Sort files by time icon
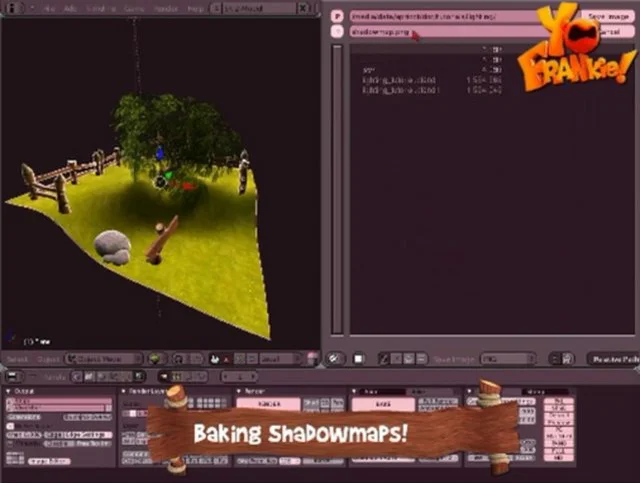This screenshot has width=640, height=483. (409, 359)
